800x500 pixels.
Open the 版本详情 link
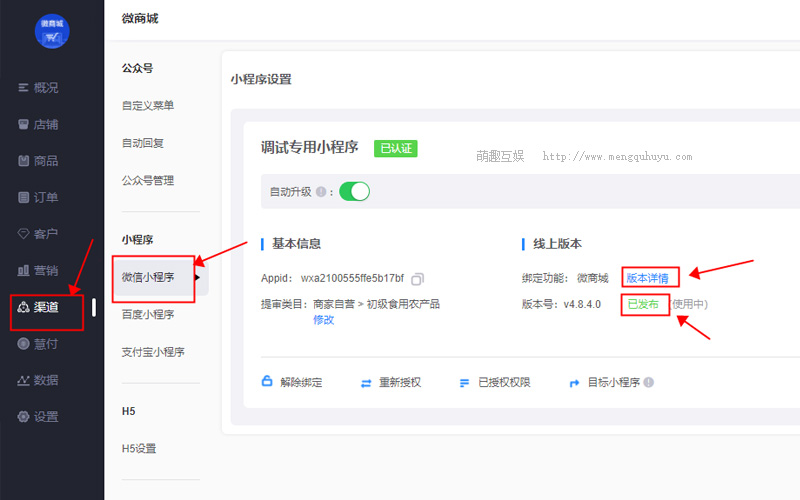coord(647,278)
